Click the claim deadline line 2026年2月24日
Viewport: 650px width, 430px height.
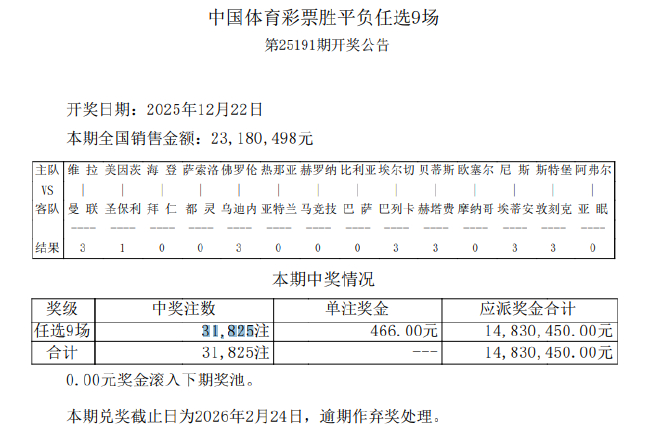click(x=253, y=416)
